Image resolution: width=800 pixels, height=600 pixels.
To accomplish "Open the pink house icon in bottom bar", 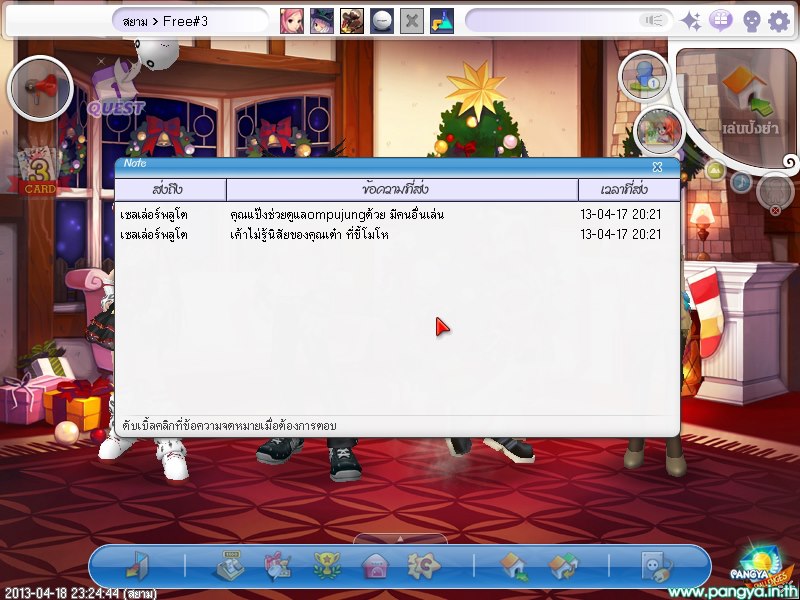I will (x=375, y=566).
